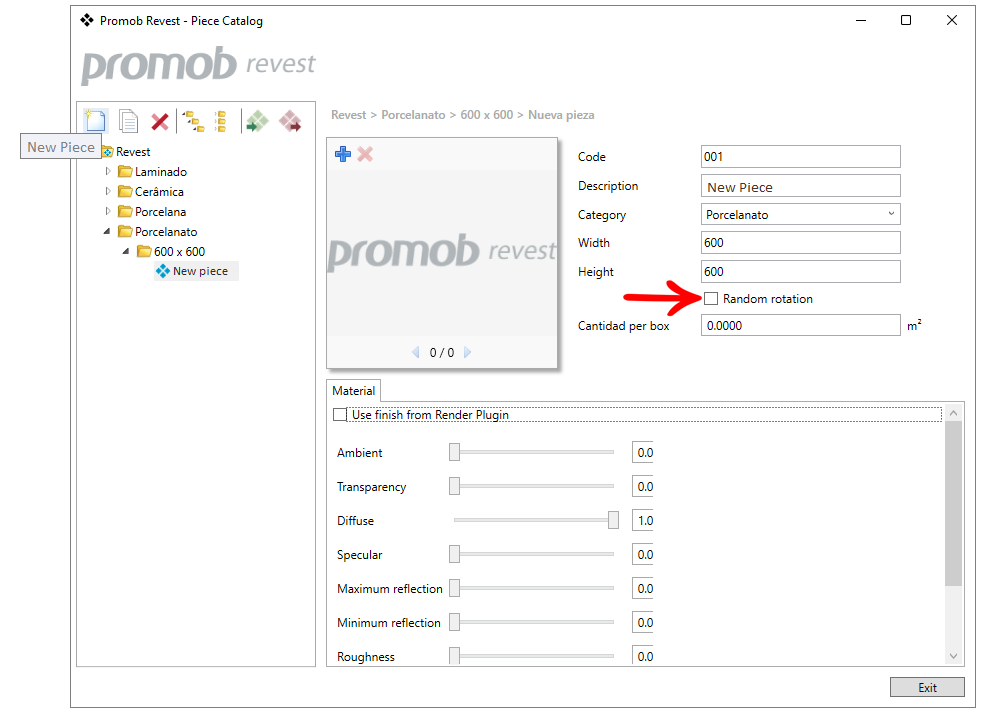Click the Roughness value box
The height and width of the screenshot is (715, 981).
[643, 656]
